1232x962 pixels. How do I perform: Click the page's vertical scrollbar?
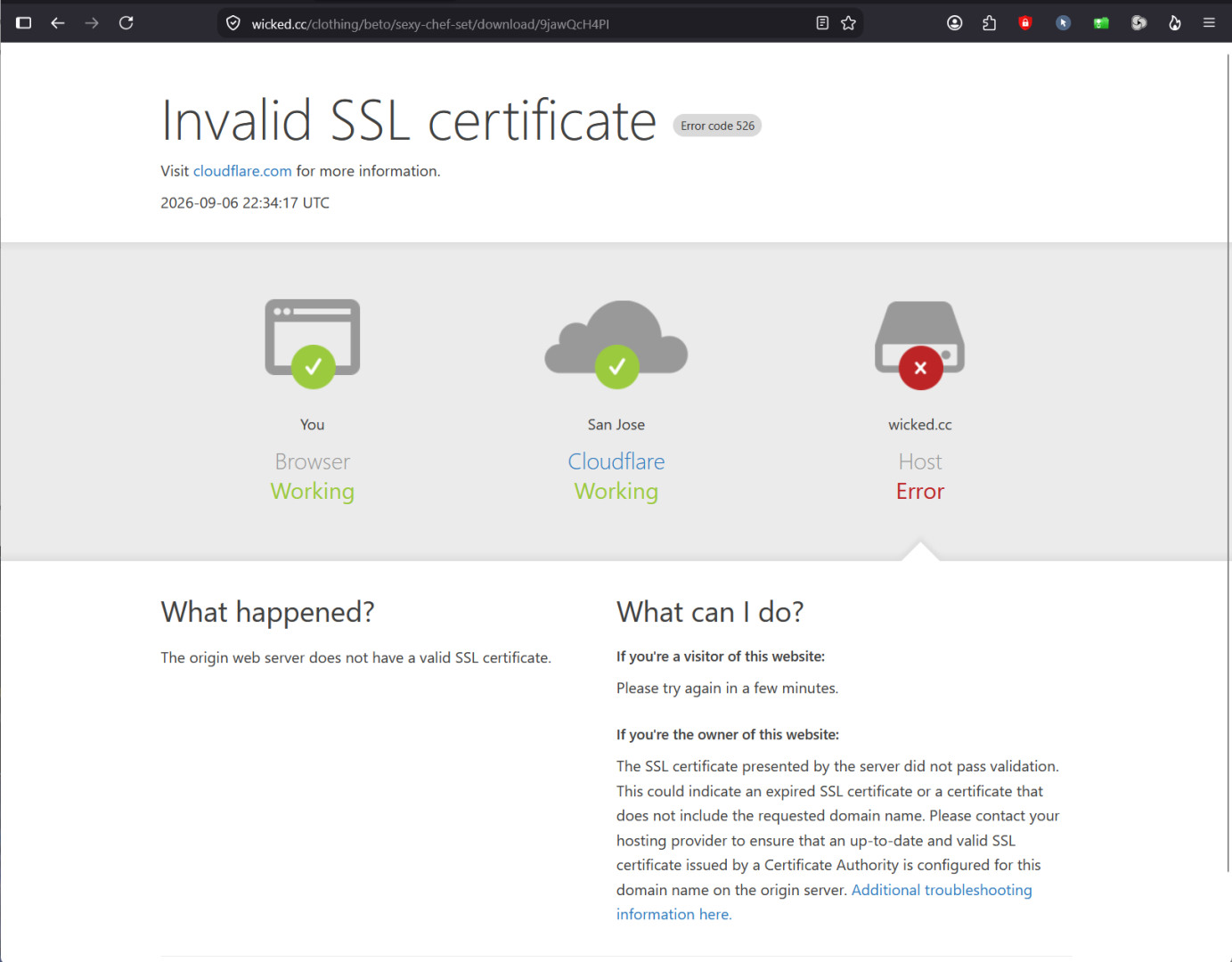(x=1228, y=463)
